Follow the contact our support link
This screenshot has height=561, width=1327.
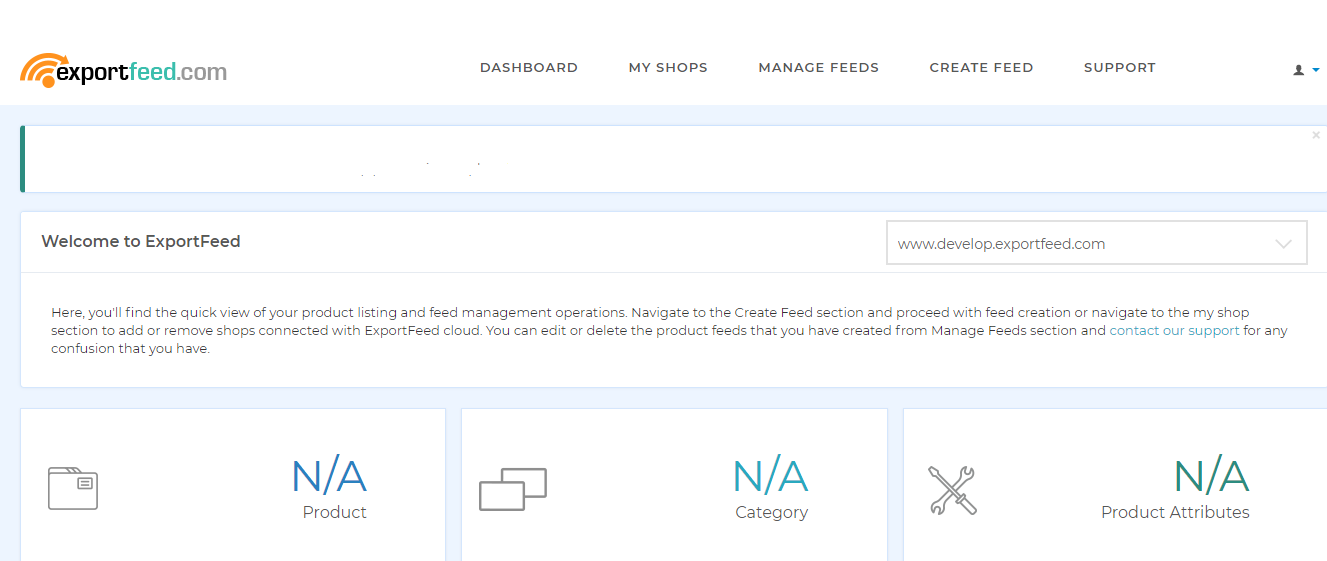[x=1174, y=331]
